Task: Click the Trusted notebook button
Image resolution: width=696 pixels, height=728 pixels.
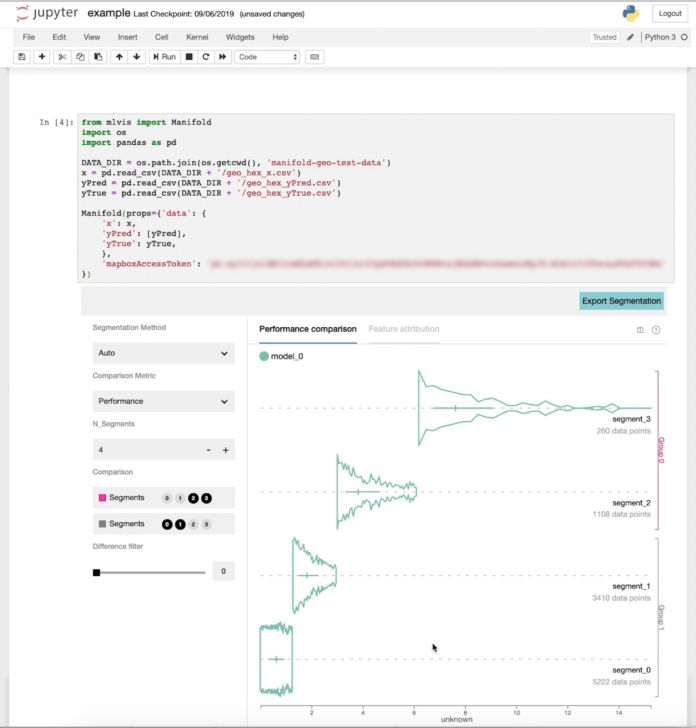Action: point(604,37)
